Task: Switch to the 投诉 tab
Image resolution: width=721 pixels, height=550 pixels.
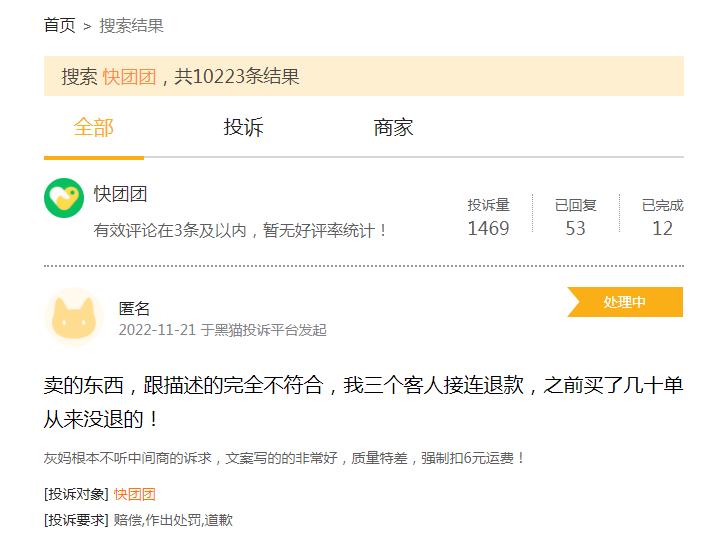Action: [x=243, y=128]
